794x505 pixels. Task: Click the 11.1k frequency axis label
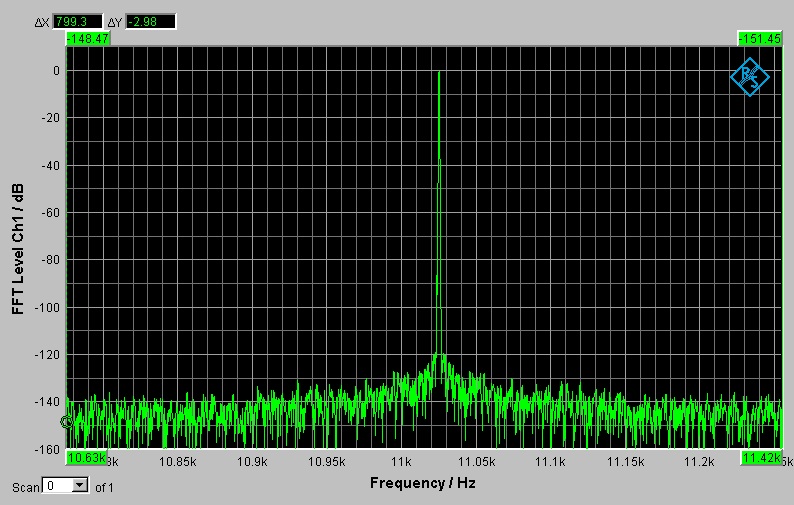pos(550,462)
